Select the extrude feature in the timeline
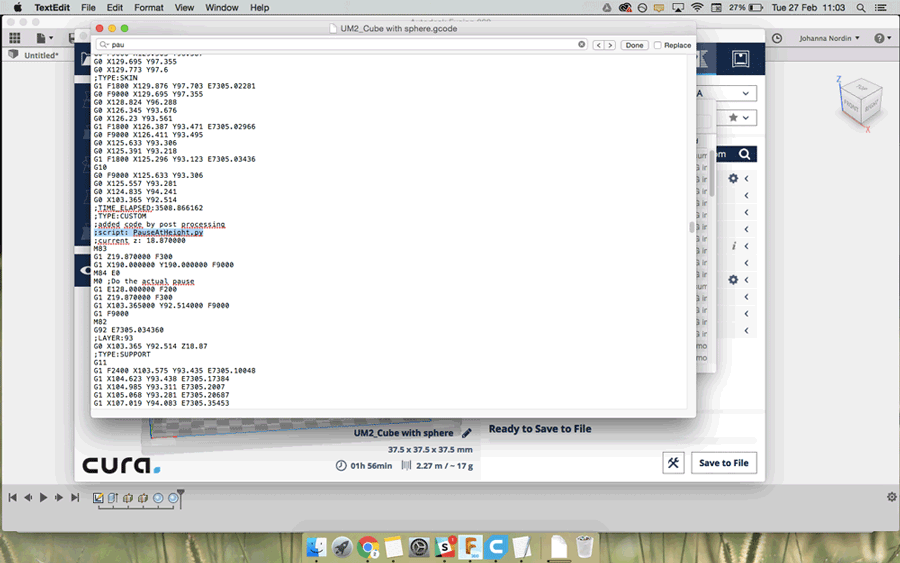Viewport: 900px width, 563px height. point(113,498)
